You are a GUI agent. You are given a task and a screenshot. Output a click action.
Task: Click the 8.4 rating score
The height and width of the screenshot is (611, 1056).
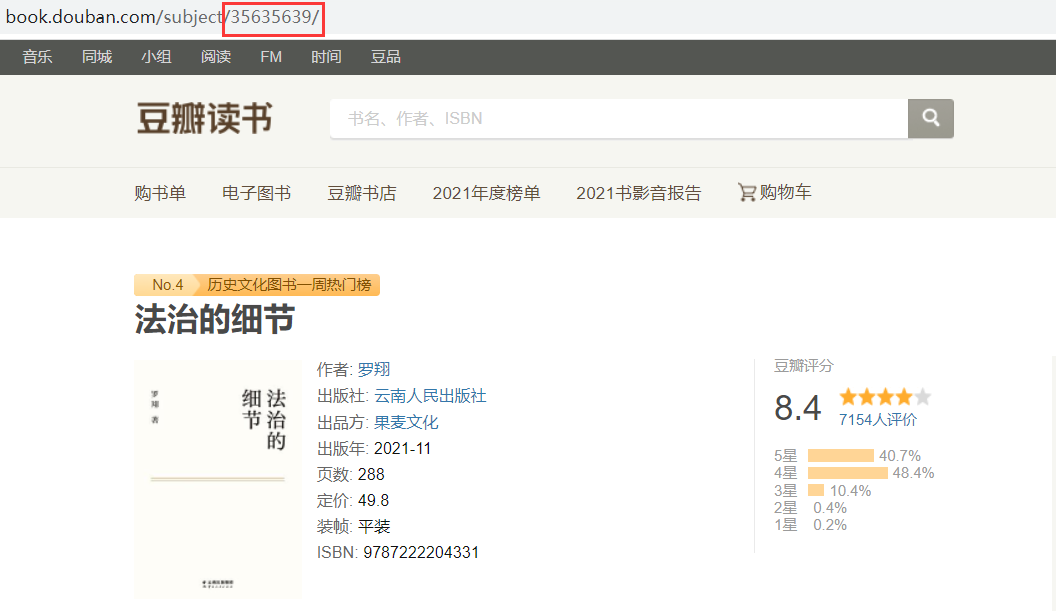(x=797, y=408)
